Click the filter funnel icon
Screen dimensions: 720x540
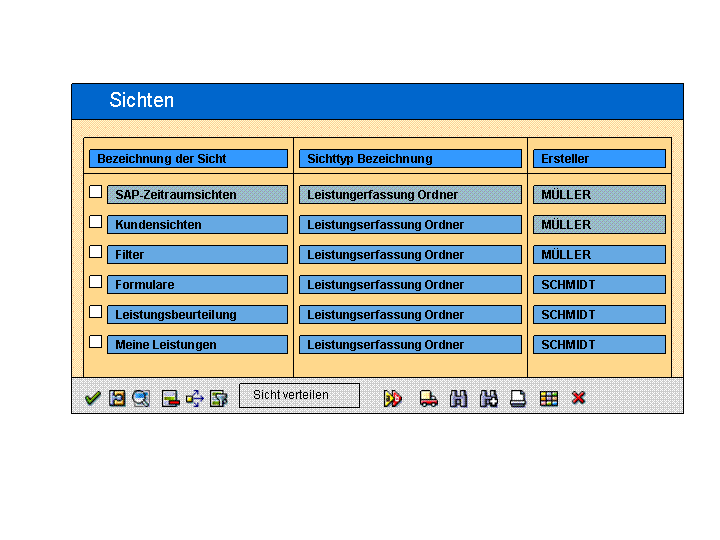[219, 398]
